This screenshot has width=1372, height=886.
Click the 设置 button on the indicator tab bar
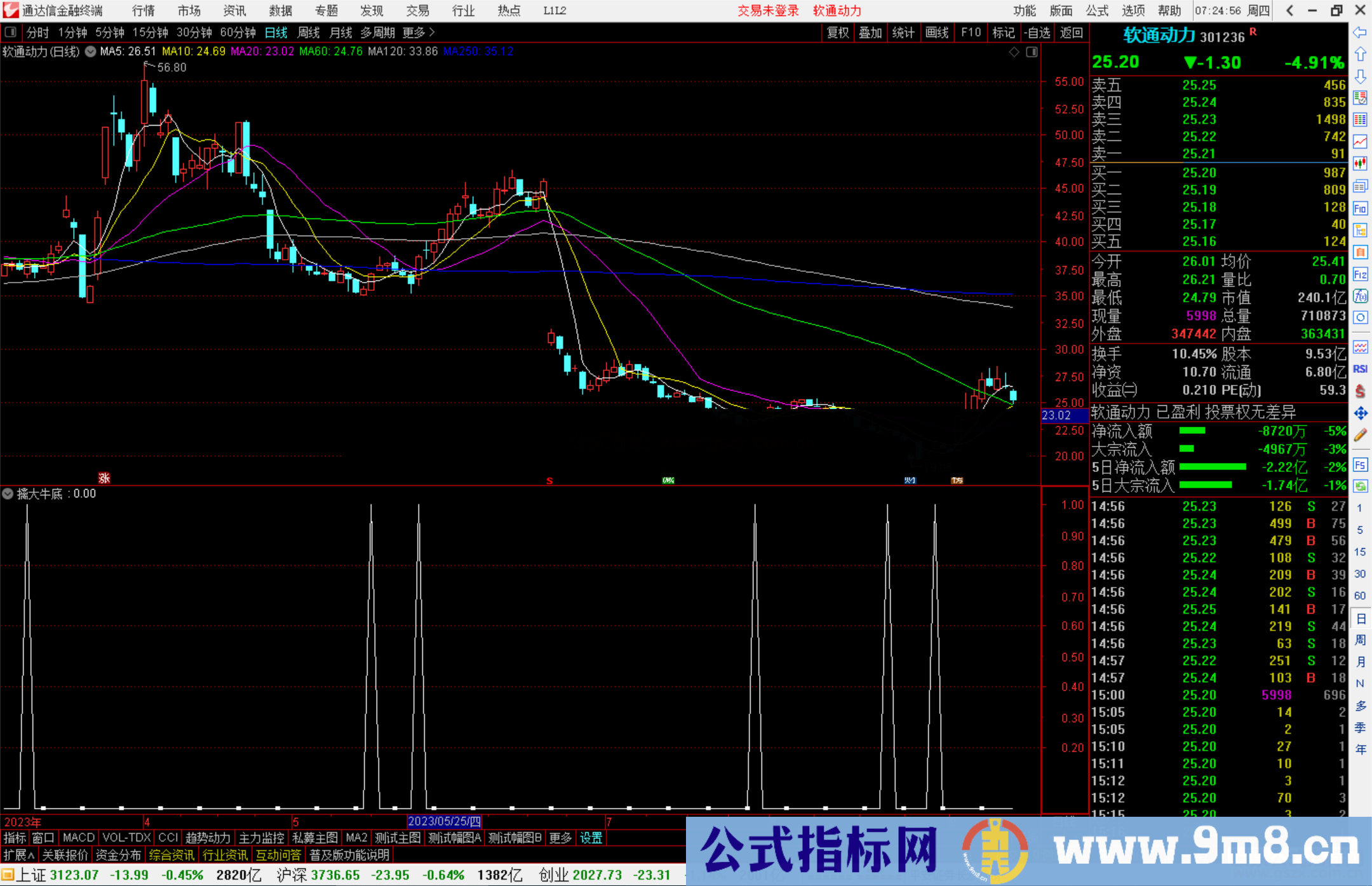(591, 838)
